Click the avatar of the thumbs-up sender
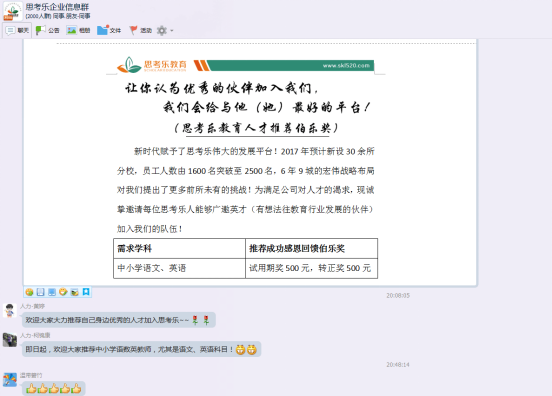This screenshot has width=552, height=396. click(x=10, y=380)
